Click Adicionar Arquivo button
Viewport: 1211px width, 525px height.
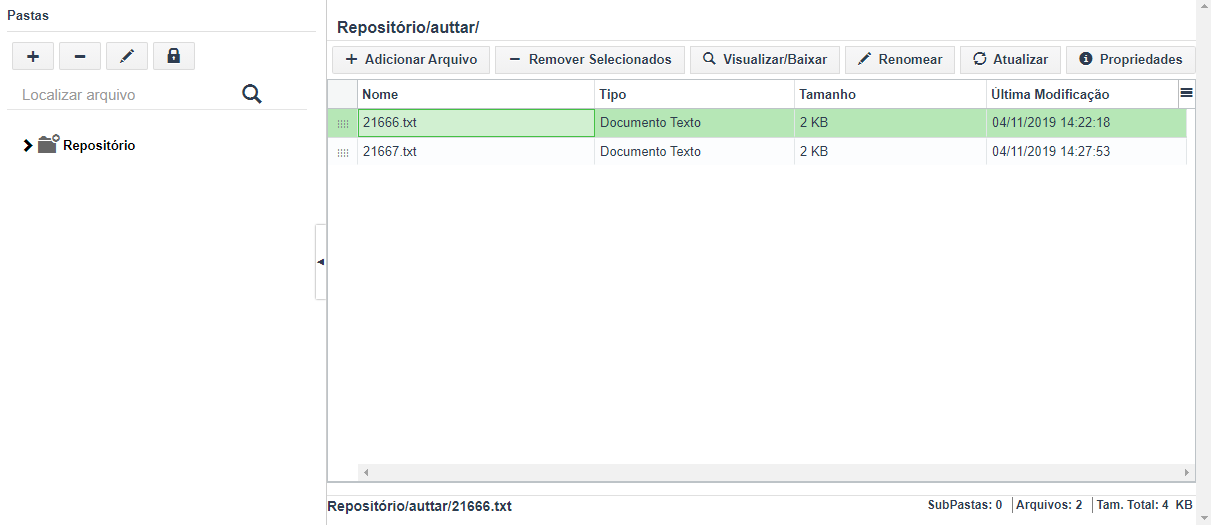411,60
